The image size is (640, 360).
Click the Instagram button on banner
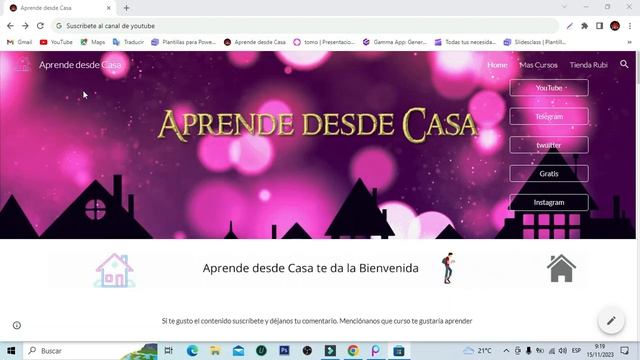(x=549, y=202)
